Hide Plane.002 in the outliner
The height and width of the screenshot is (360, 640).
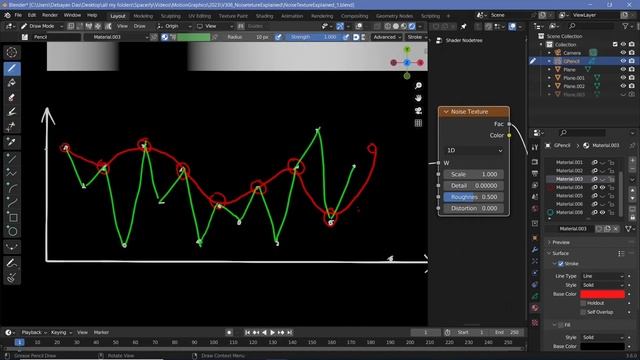coord(623,86)
